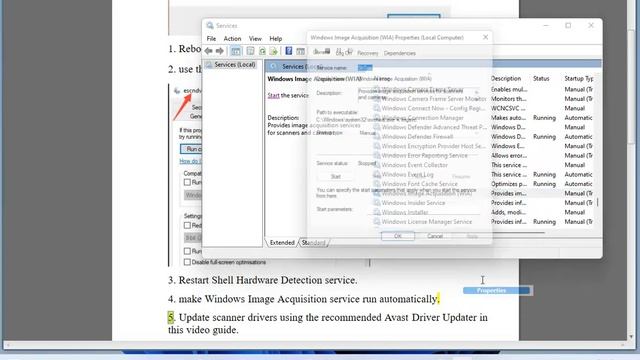640x360 pixels.
Task: Click the Back arrow in Services toolbar
Action: [209, 51]
